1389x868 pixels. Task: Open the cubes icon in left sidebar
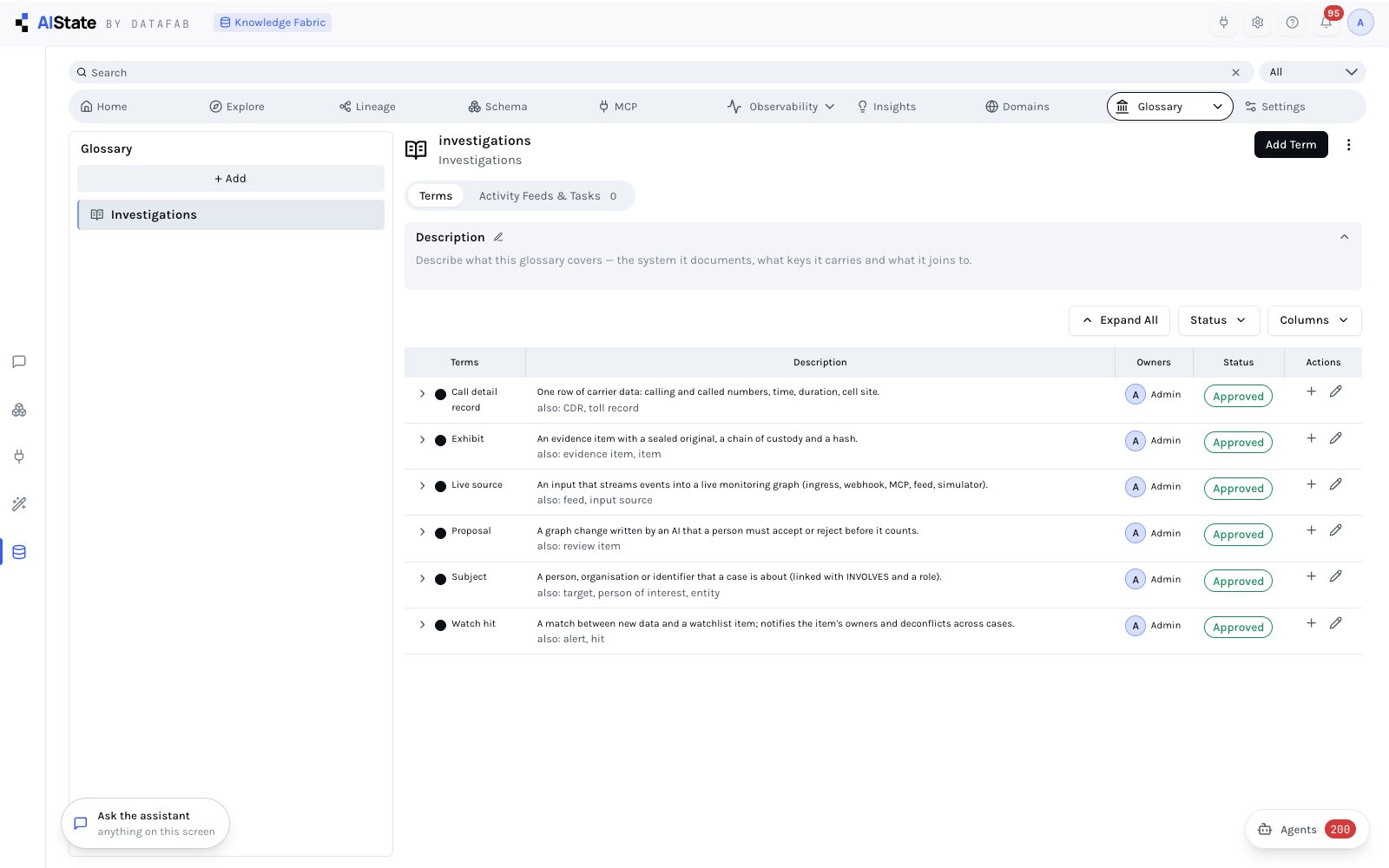tap(19, 410)
